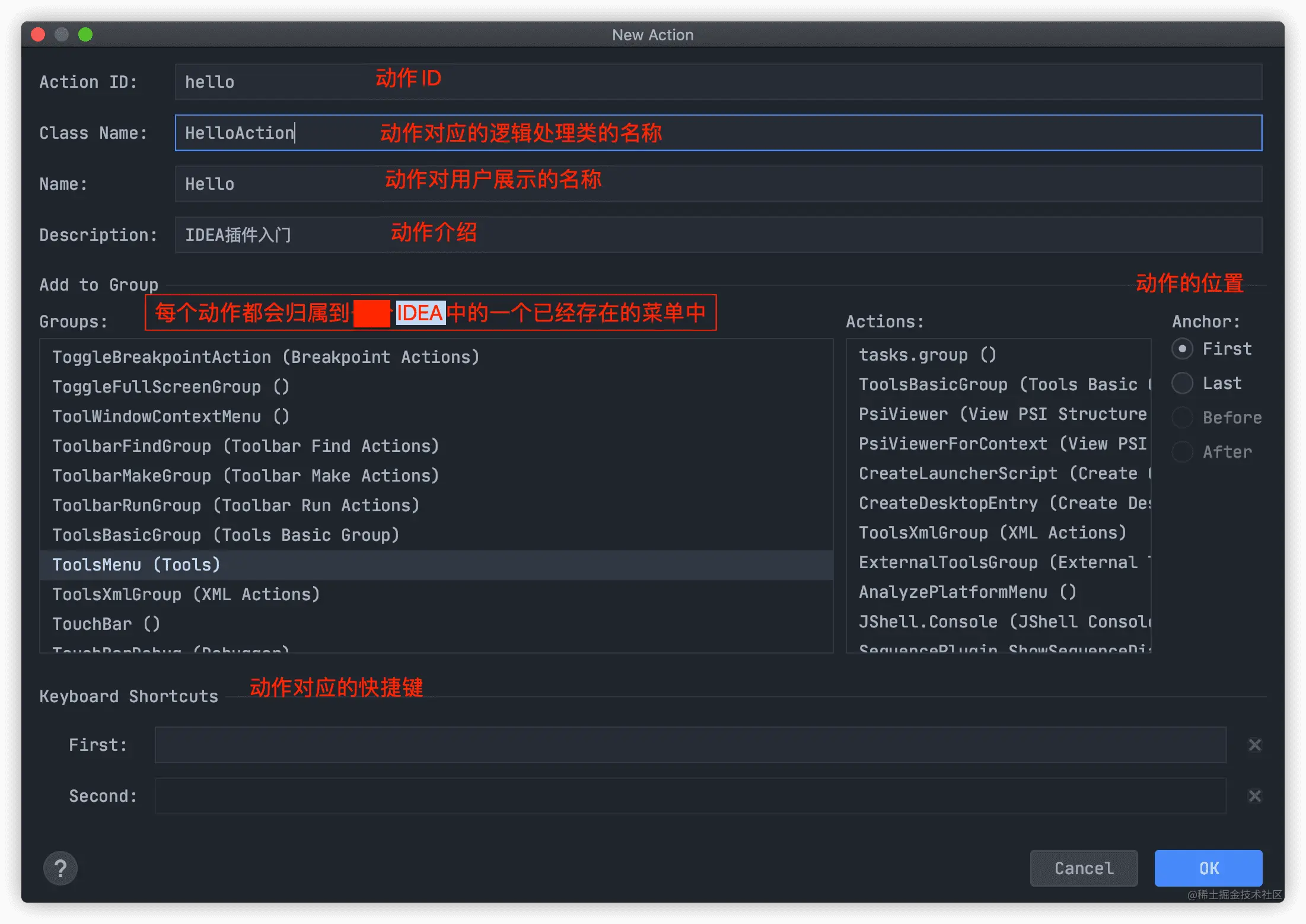Focus the First keyboard shortcut field

690,745
